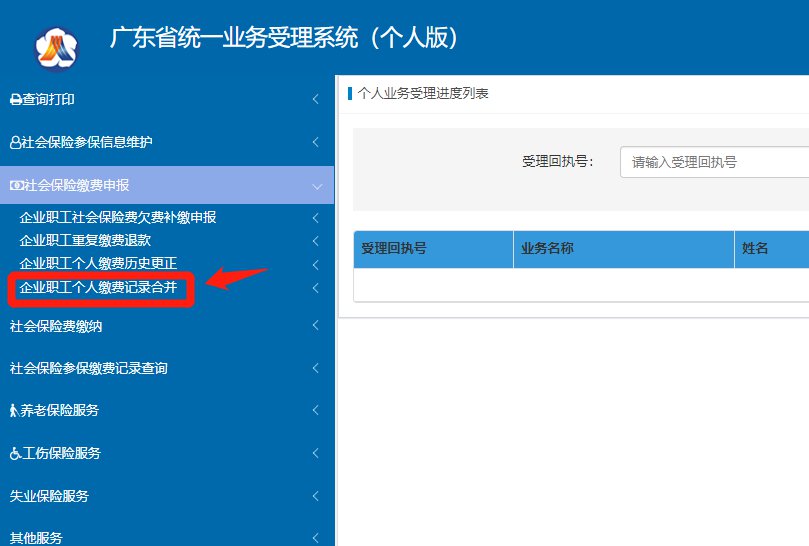Click the money icon beside 社会保险缴费申报
809x546 pixels.
[x=17, y=185]
